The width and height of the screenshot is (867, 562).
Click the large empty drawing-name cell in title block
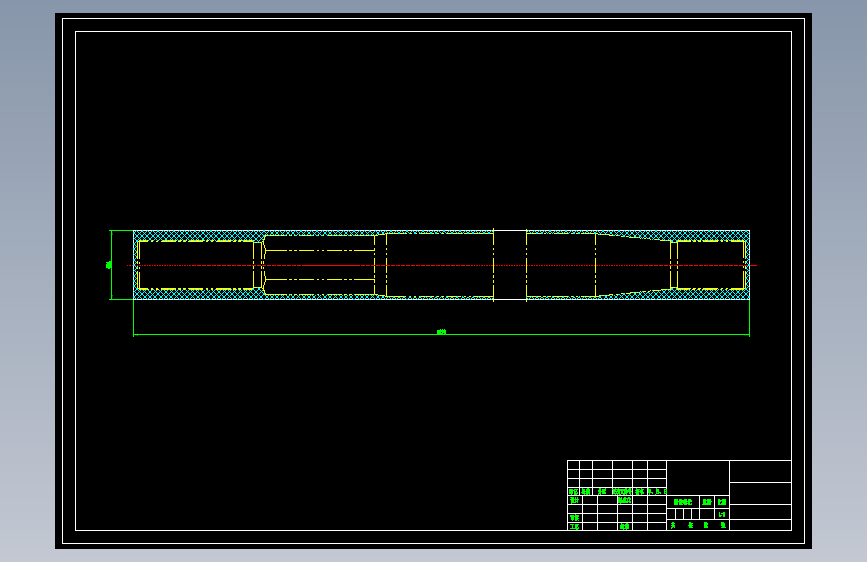tap(698, 478)
